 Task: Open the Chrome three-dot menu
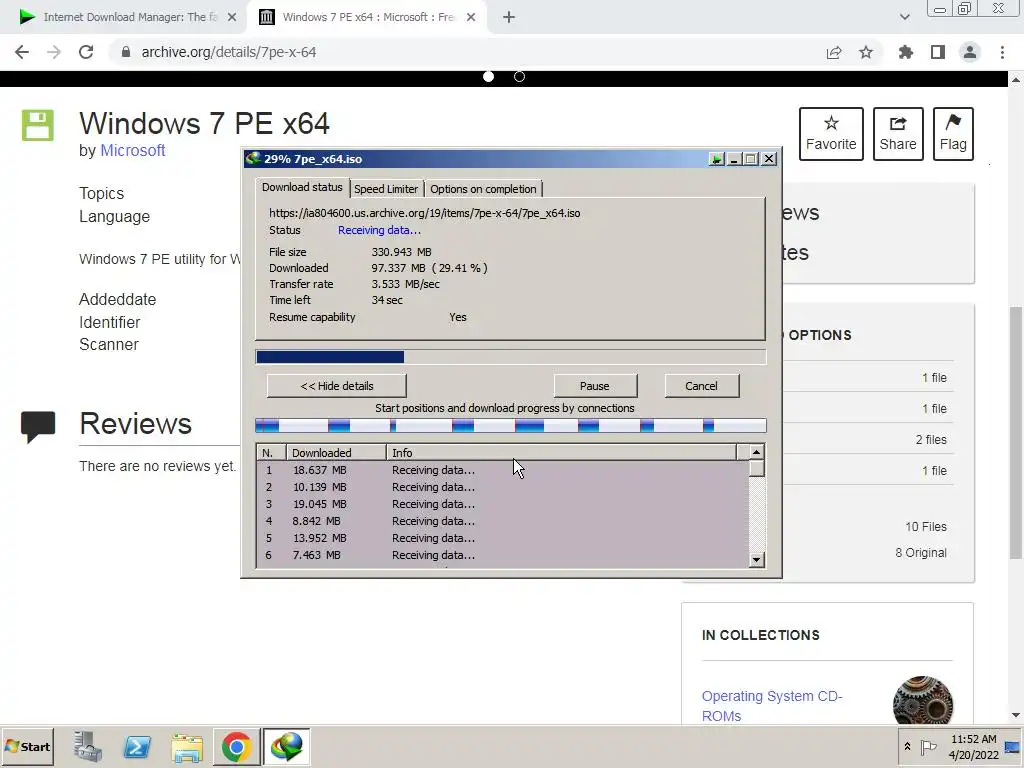click(1002, 52)
